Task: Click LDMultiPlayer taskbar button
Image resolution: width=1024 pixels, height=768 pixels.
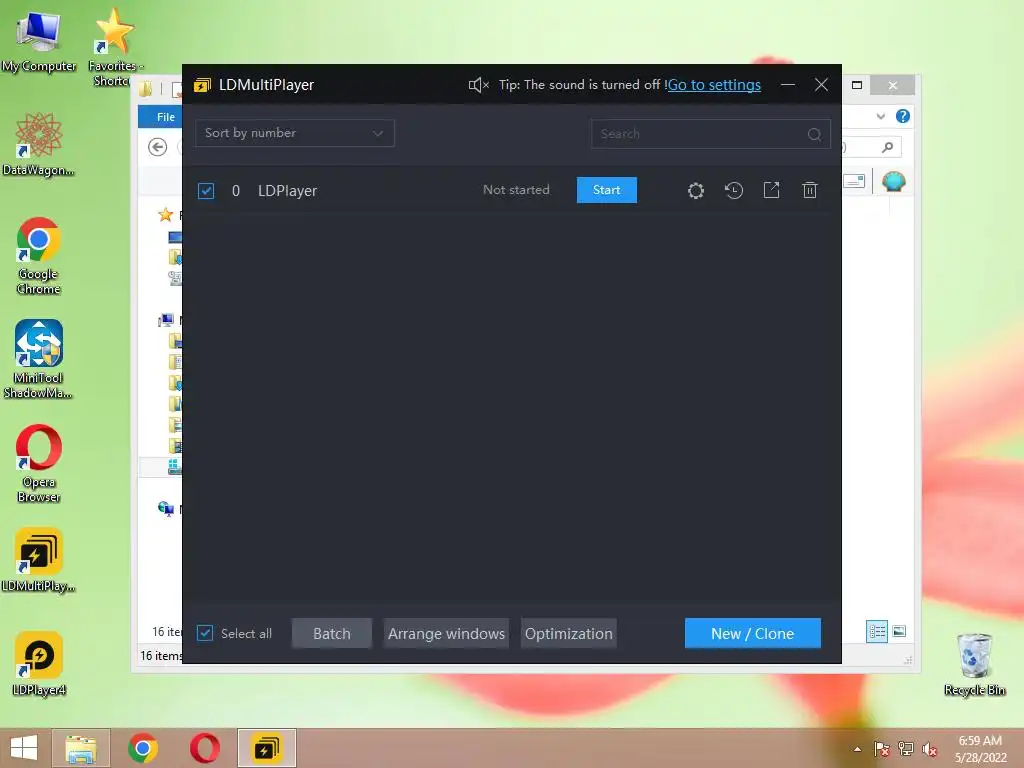Action: pyautogui.click(x=266, y=748)
